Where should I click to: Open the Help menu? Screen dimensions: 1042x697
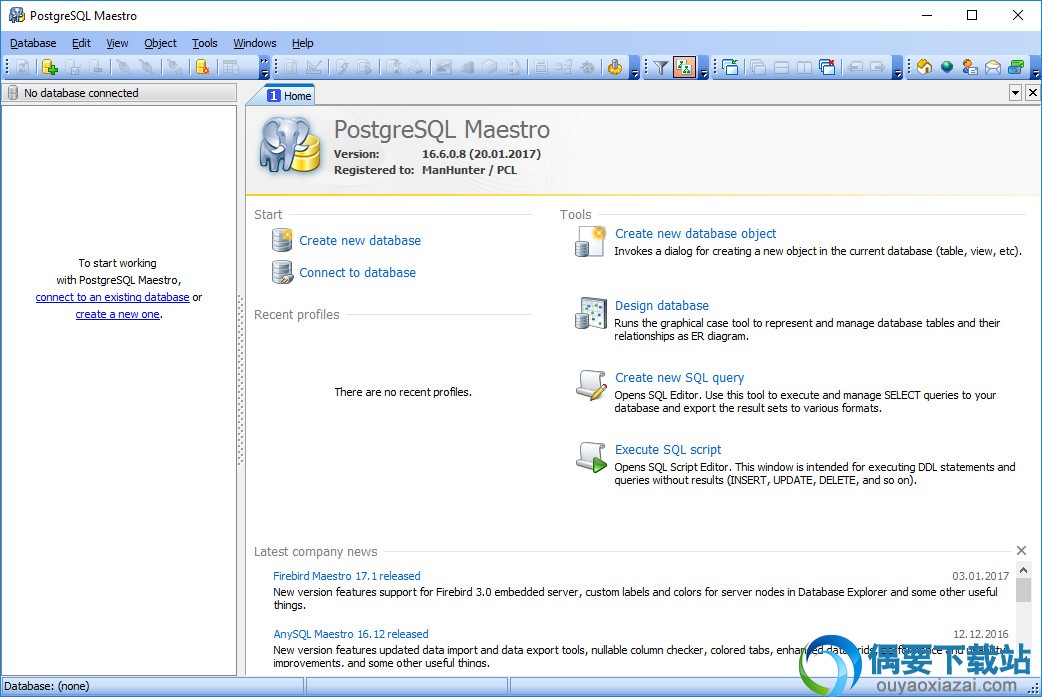click(302, 43)
